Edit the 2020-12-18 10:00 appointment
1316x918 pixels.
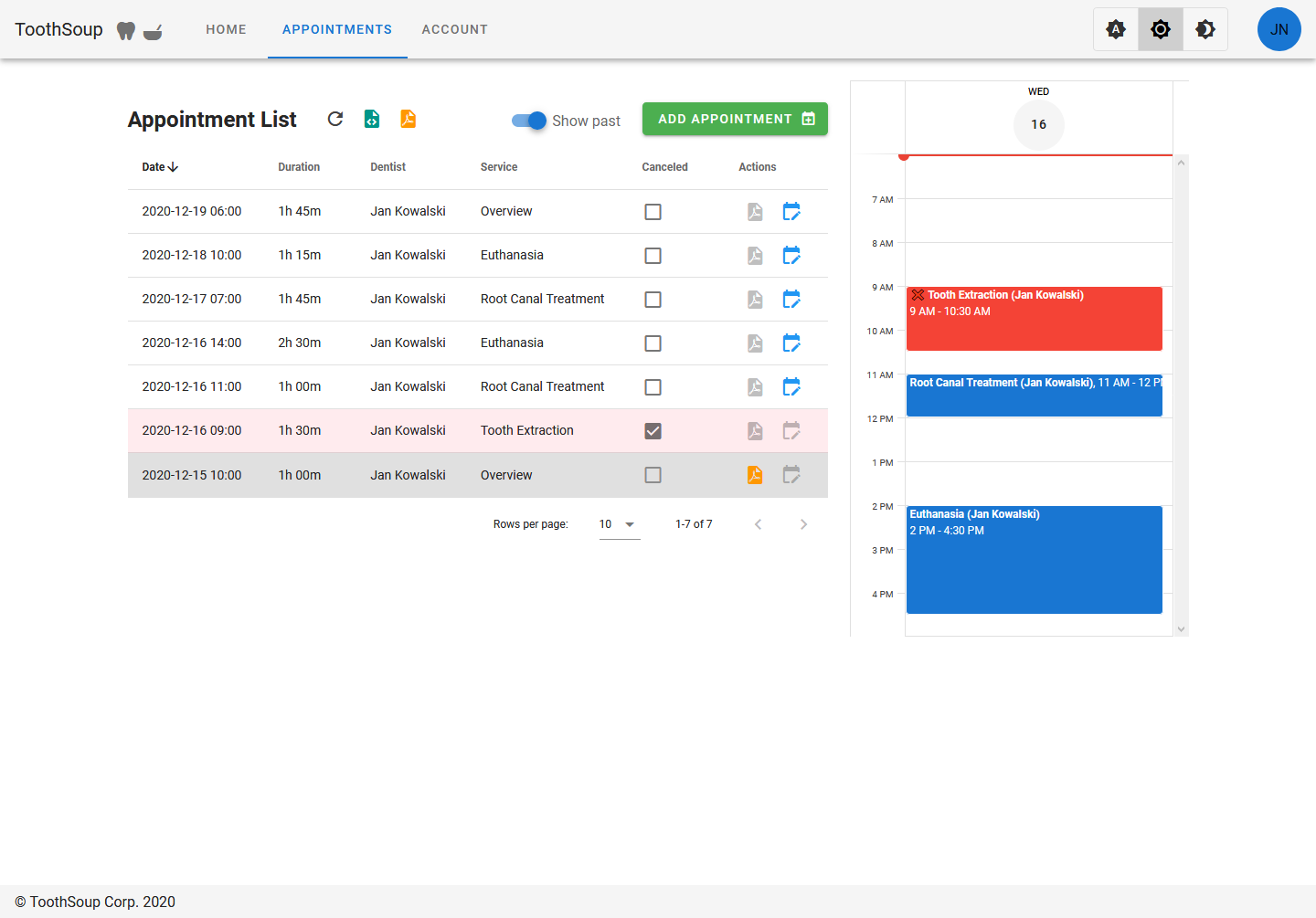(x=791, y=256)
